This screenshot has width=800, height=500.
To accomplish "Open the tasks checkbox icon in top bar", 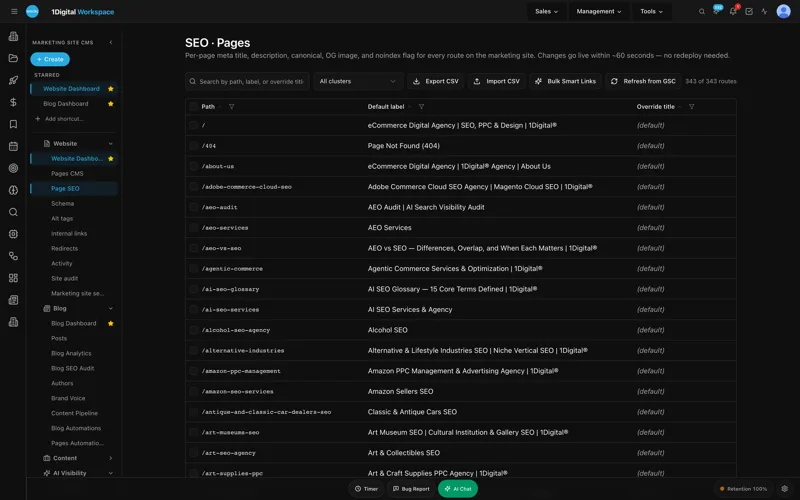I will pyautogui.click(x=748, y=11).
